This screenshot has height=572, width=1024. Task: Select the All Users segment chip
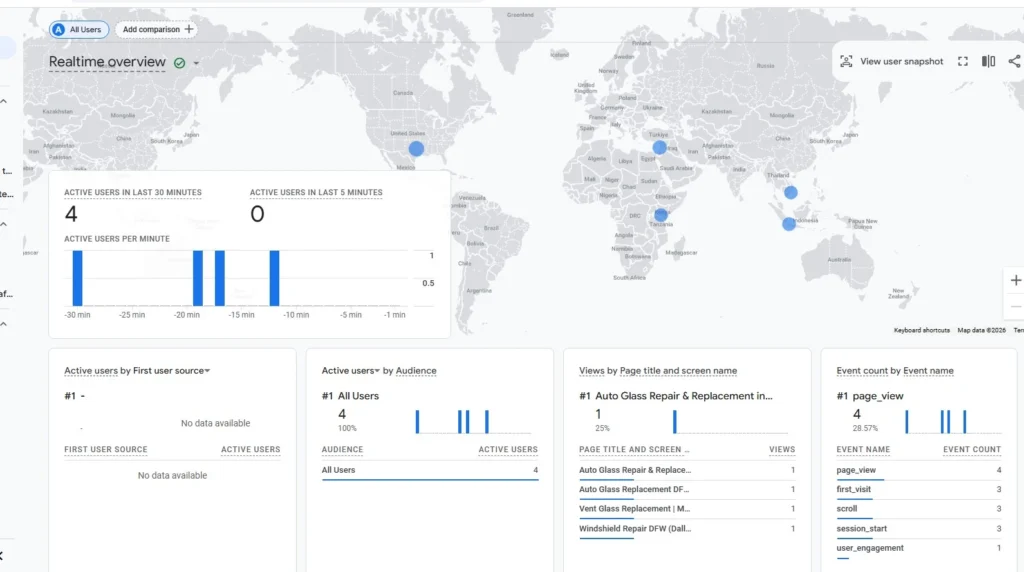point(79,30)
